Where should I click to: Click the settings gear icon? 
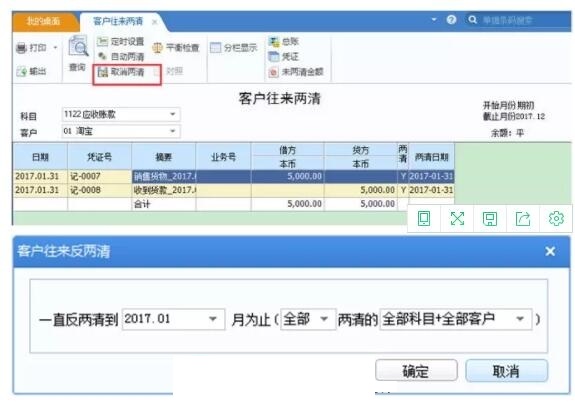tap(556, 219)
